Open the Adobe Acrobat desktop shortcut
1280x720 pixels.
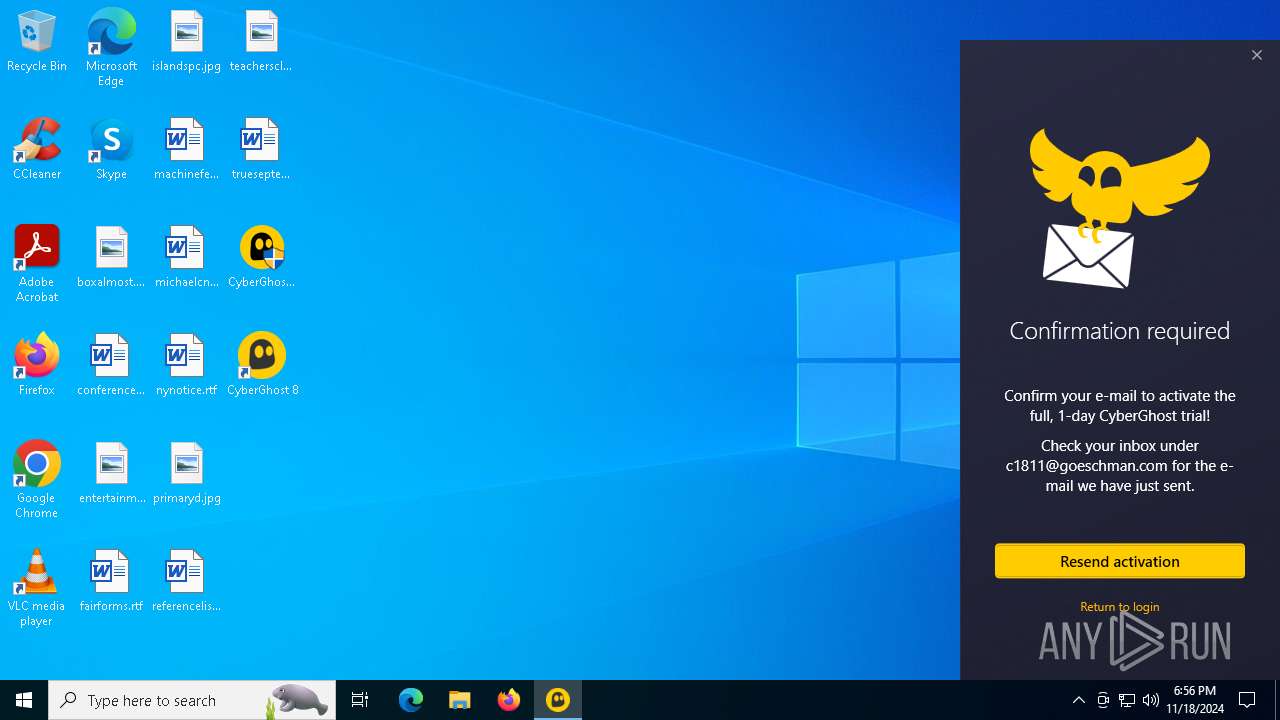(37, 264)
